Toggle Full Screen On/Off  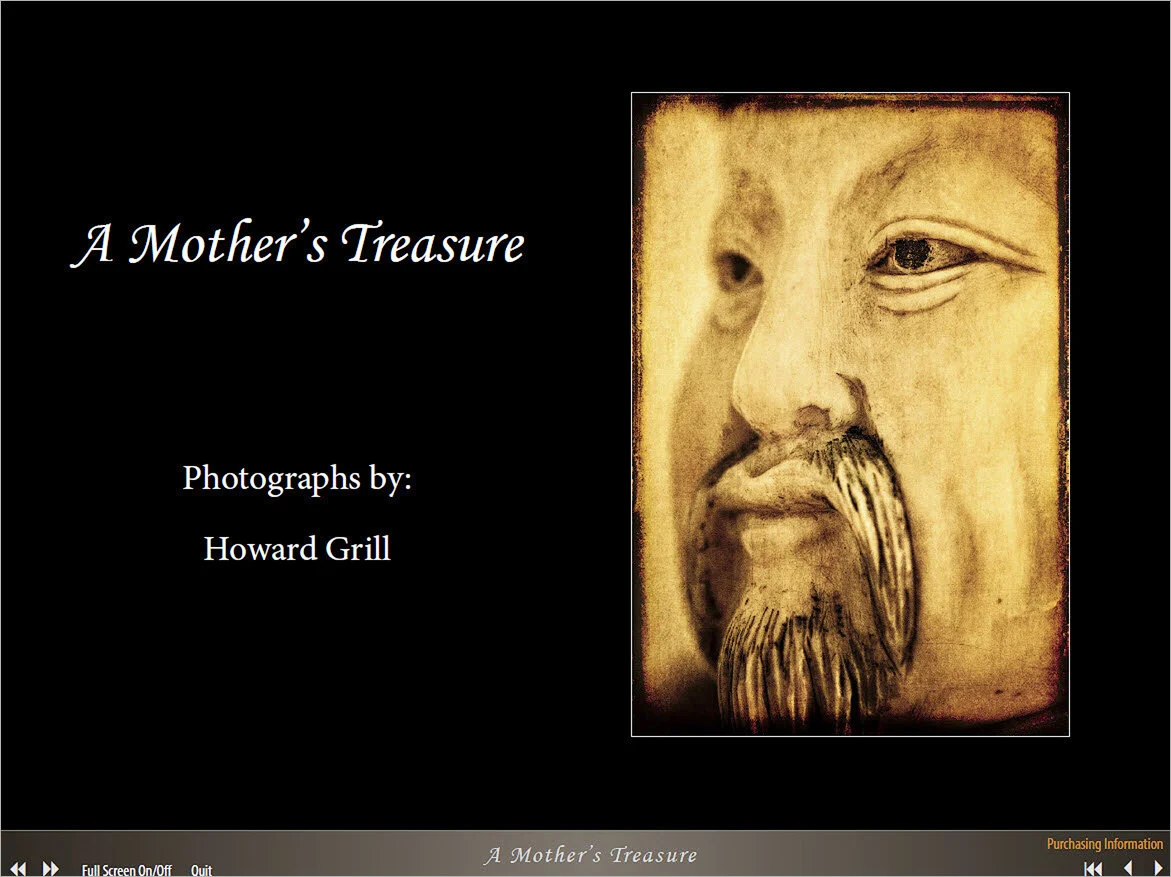coord(127,870)
